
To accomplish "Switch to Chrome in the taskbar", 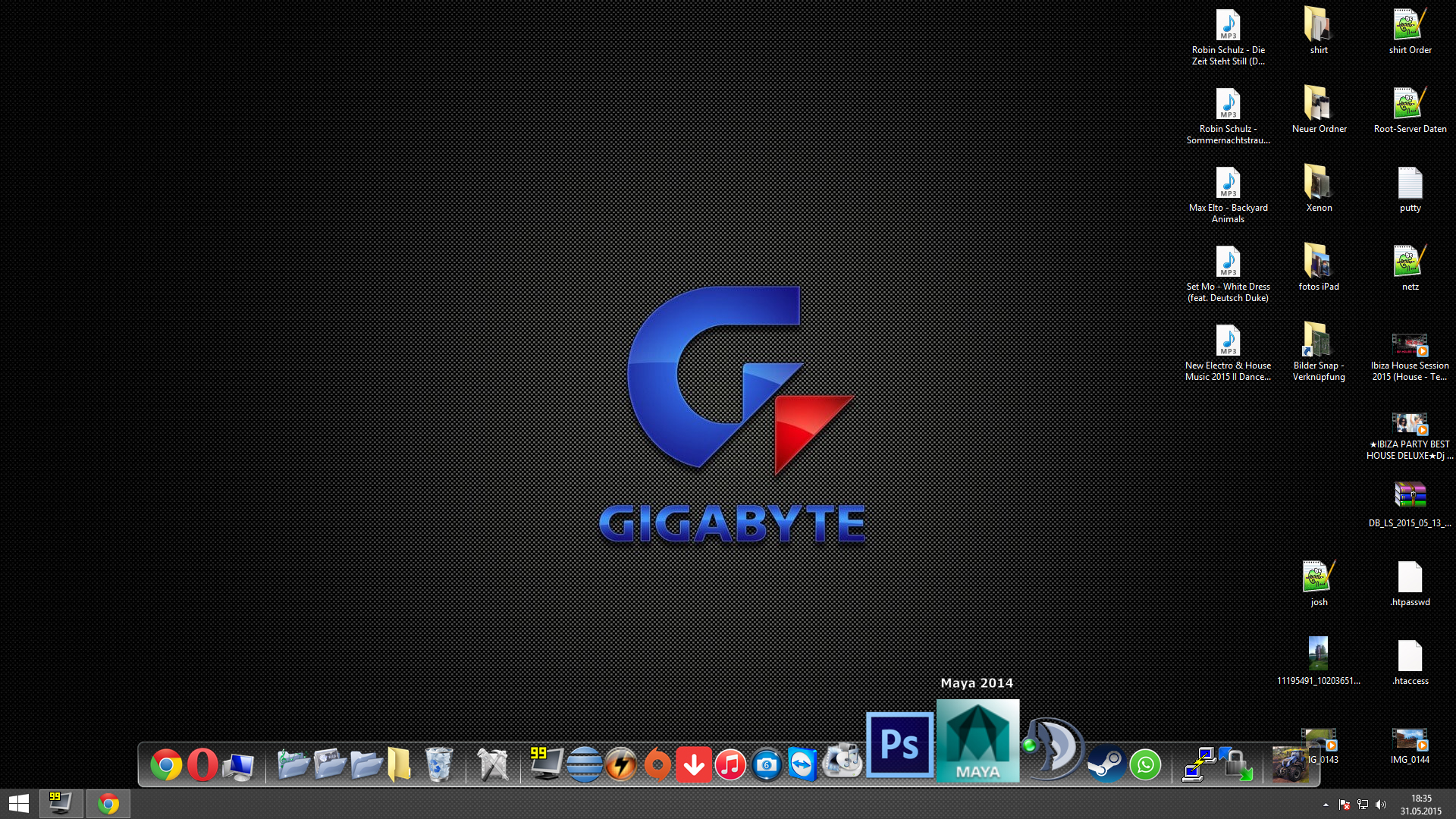I will pyautogui.click(x=108, y=804).
